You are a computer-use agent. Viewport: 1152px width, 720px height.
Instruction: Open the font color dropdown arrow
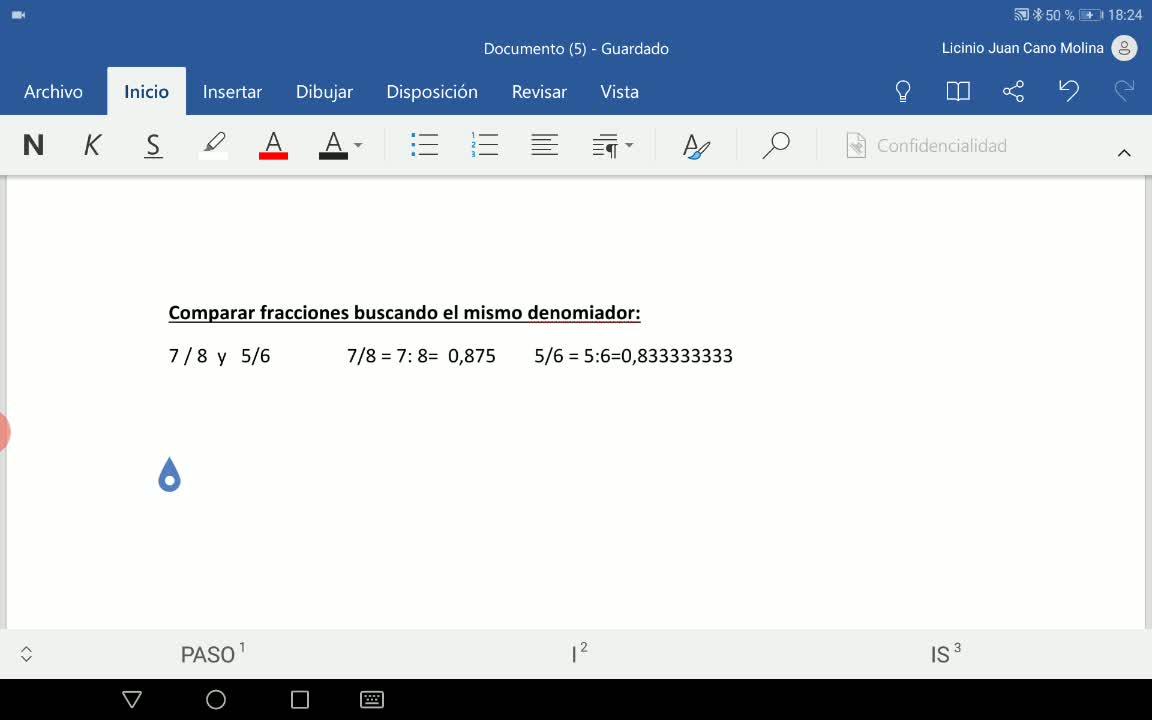tap(358, 145)
